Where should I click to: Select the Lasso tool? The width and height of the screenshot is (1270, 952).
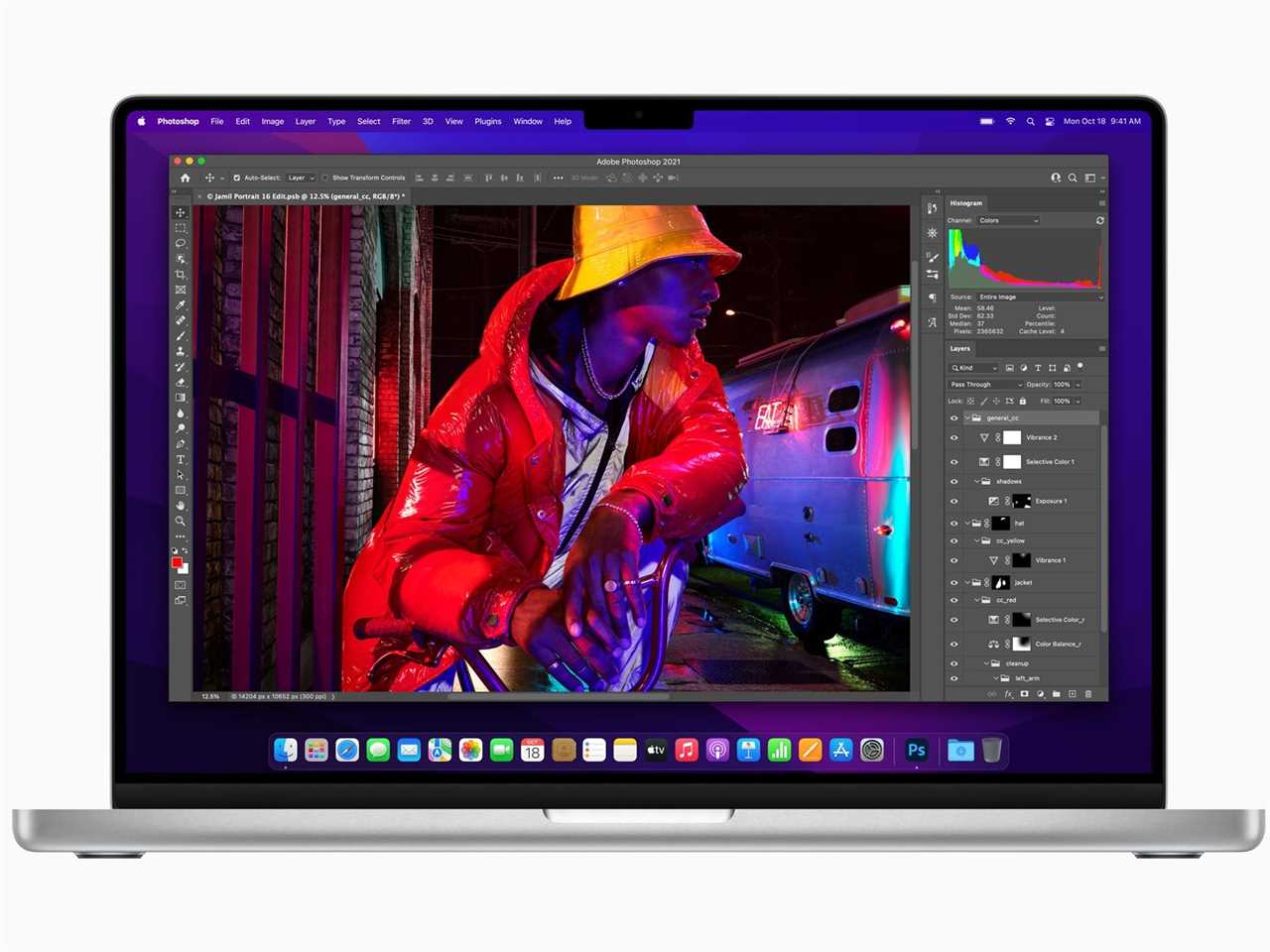(x=180, y=245)
